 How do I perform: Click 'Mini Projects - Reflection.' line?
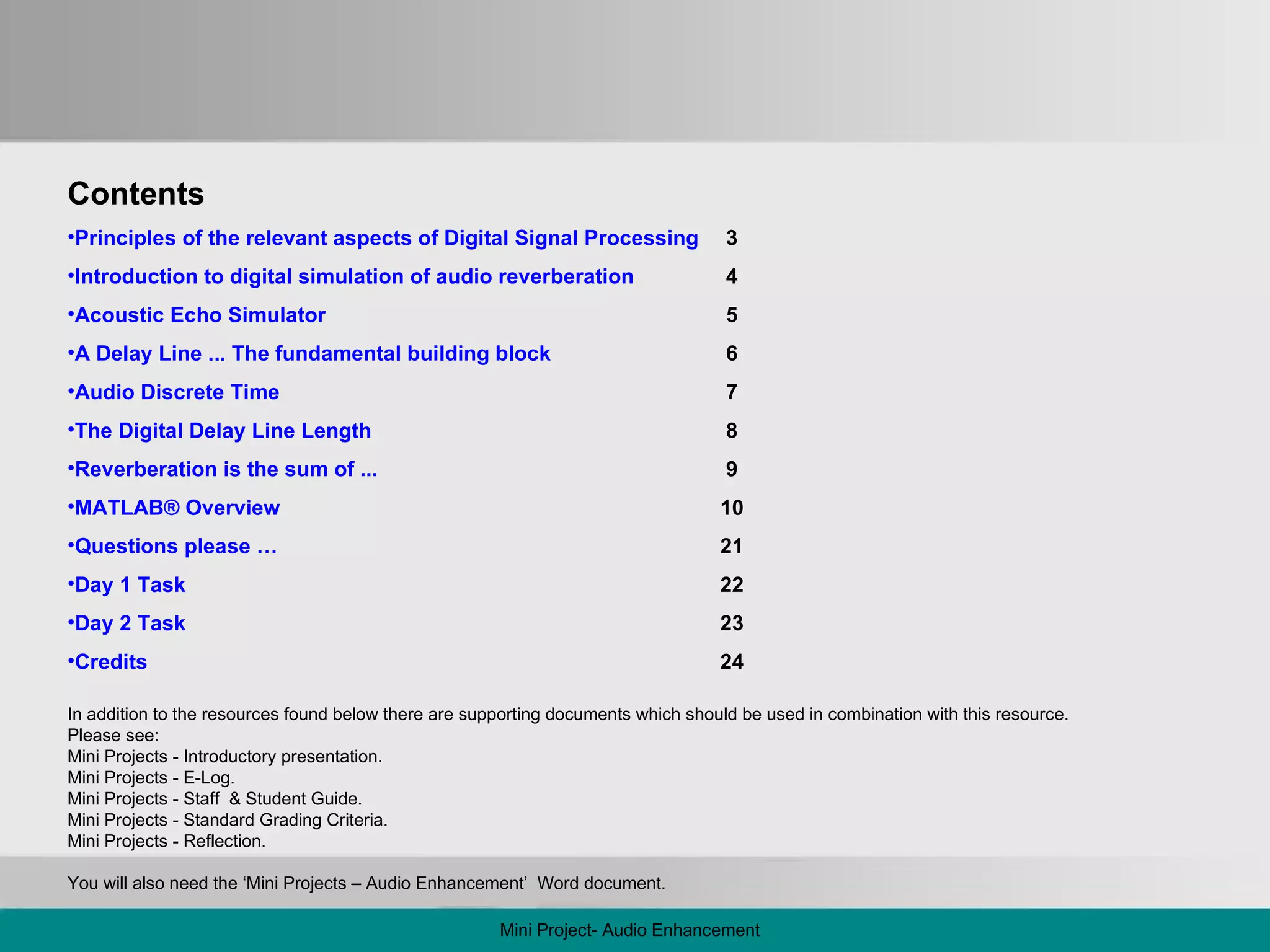166,841
